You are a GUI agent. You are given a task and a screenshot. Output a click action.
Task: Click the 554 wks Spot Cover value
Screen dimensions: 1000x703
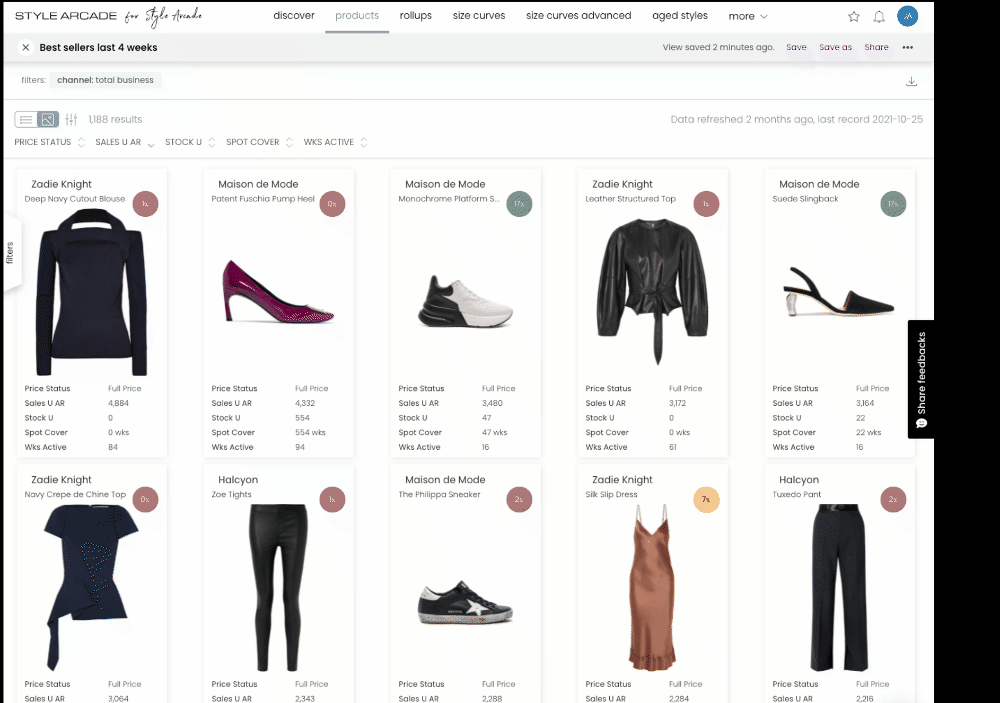tap(311, 433)
